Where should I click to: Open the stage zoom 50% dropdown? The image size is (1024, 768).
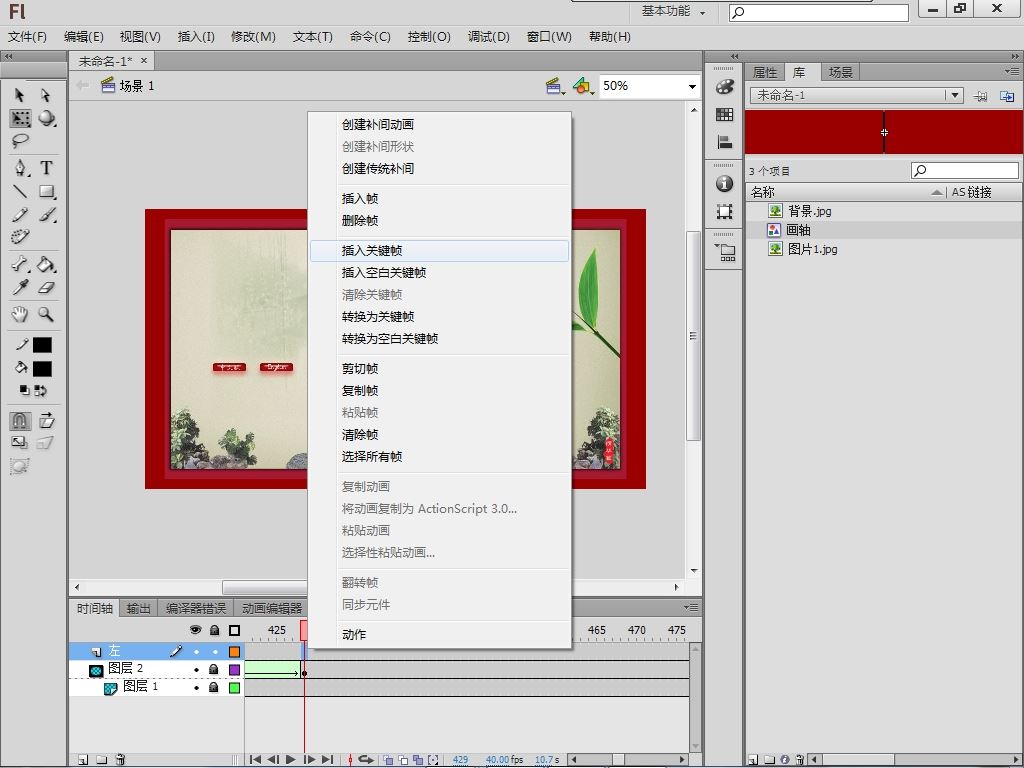click(x=691, y=87)
